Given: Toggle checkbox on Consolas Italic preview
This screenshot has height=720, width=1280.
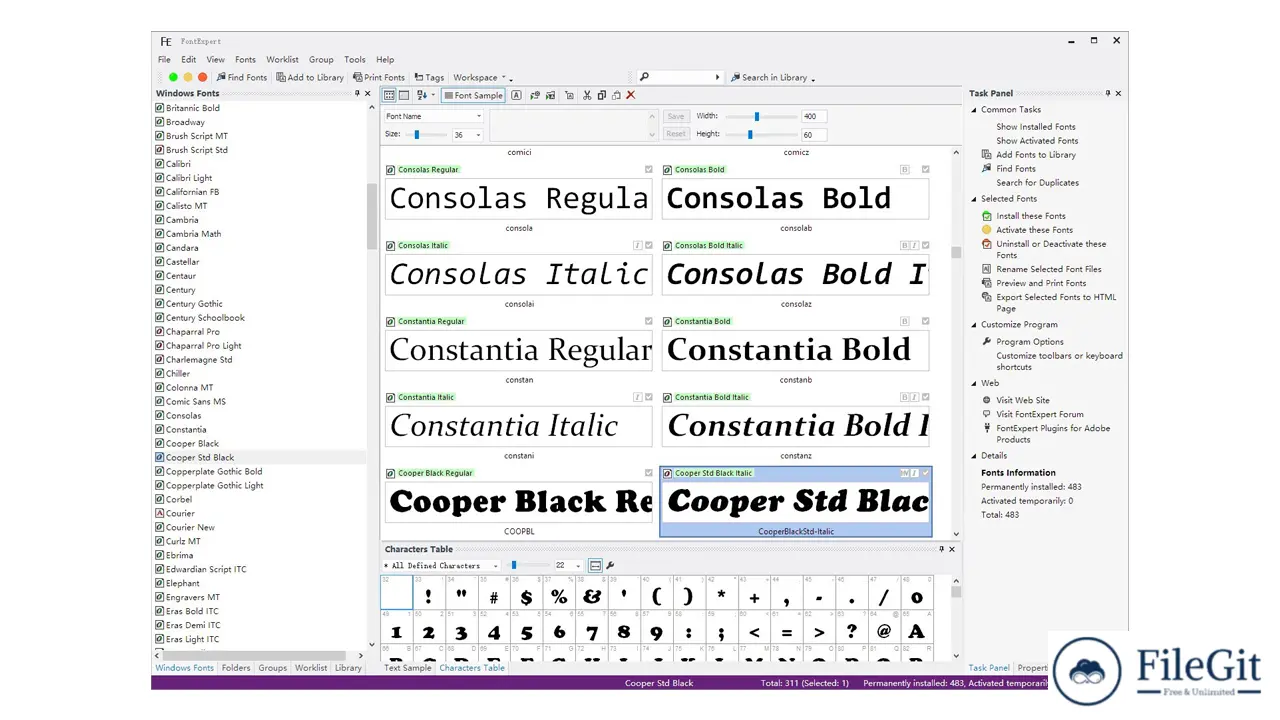Looking at the screenshot, I should (x=648, y=245).
